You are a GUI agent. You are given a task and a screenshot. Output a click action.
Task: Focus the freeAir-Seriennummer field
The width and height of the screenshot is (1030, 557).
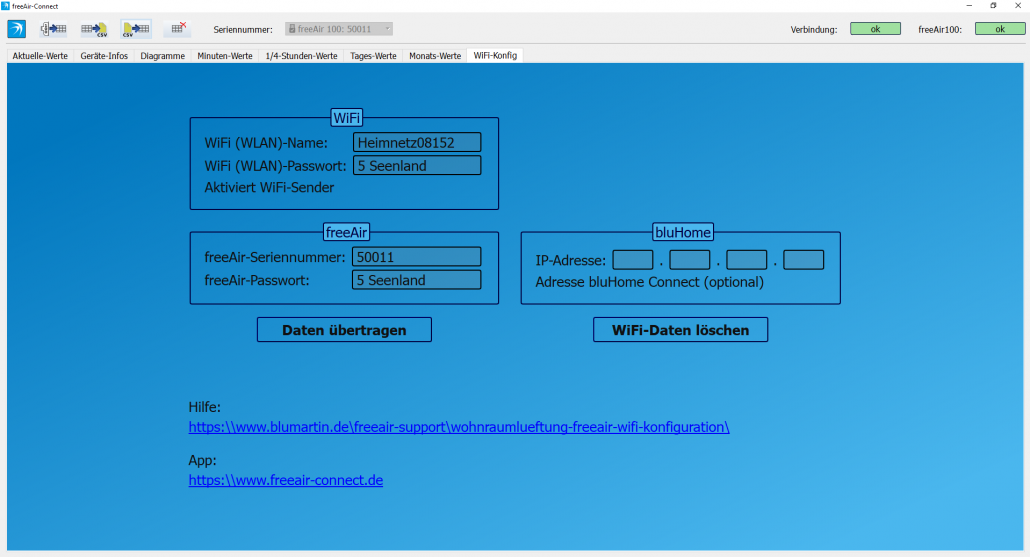pyautogui.click(x=417, y=257)
